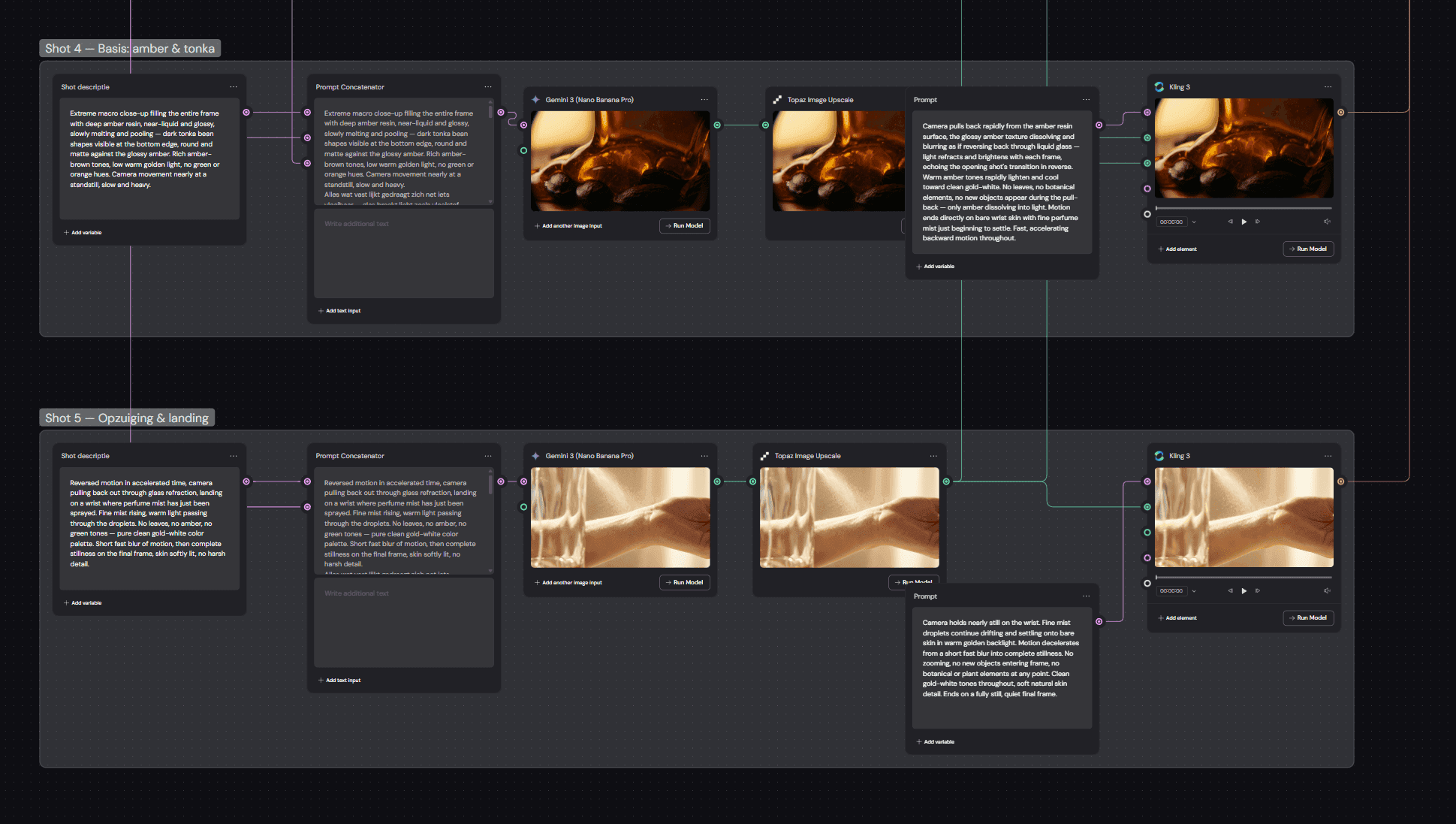The height and width of the screenshot is (824, 1456).
Task: Open the Shot 4 Gemini 3 node options menu
Action: pos(704,100)
